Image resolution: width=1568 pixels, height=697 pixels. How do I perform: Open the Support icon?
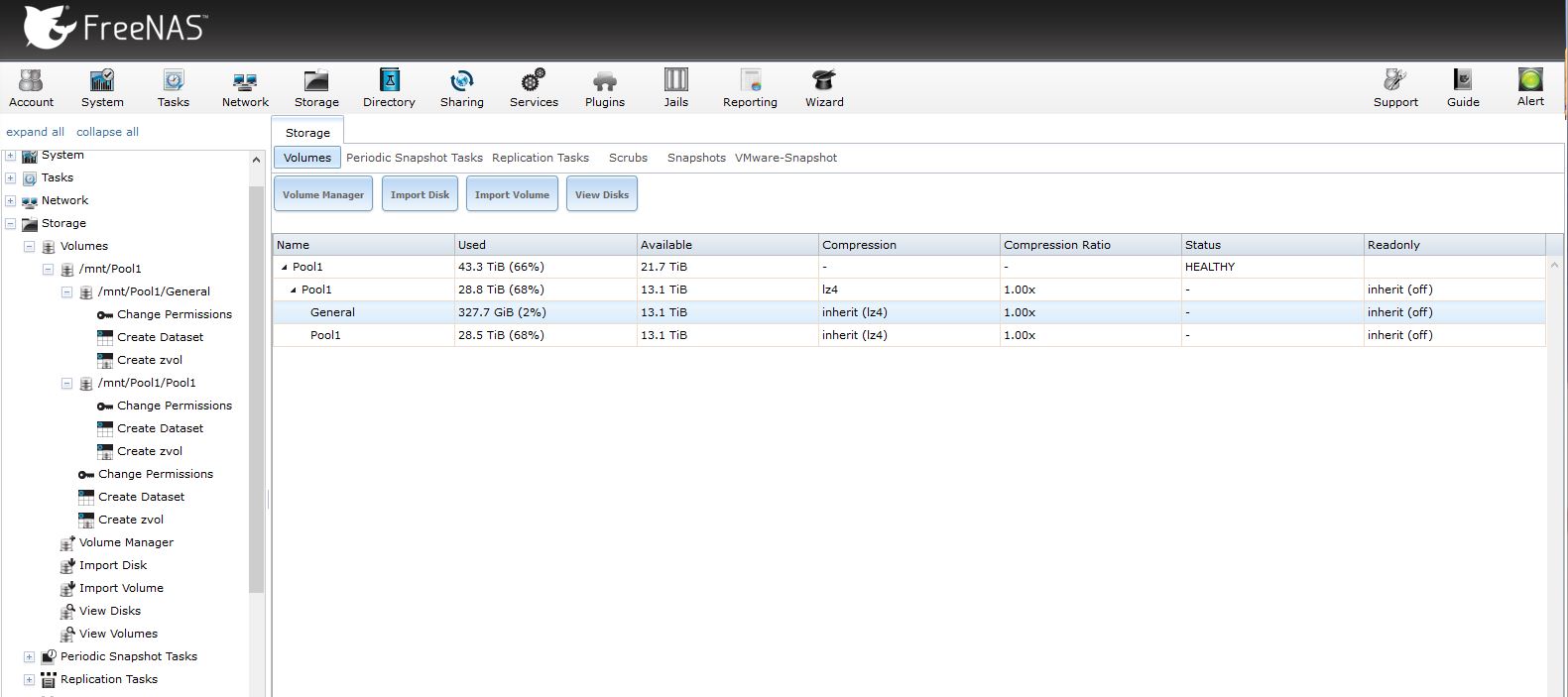tap(1395, 87)
